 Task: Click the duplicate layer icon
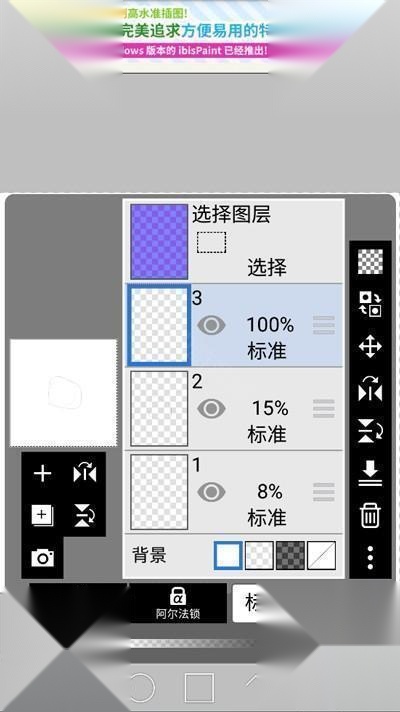(42, 515)
